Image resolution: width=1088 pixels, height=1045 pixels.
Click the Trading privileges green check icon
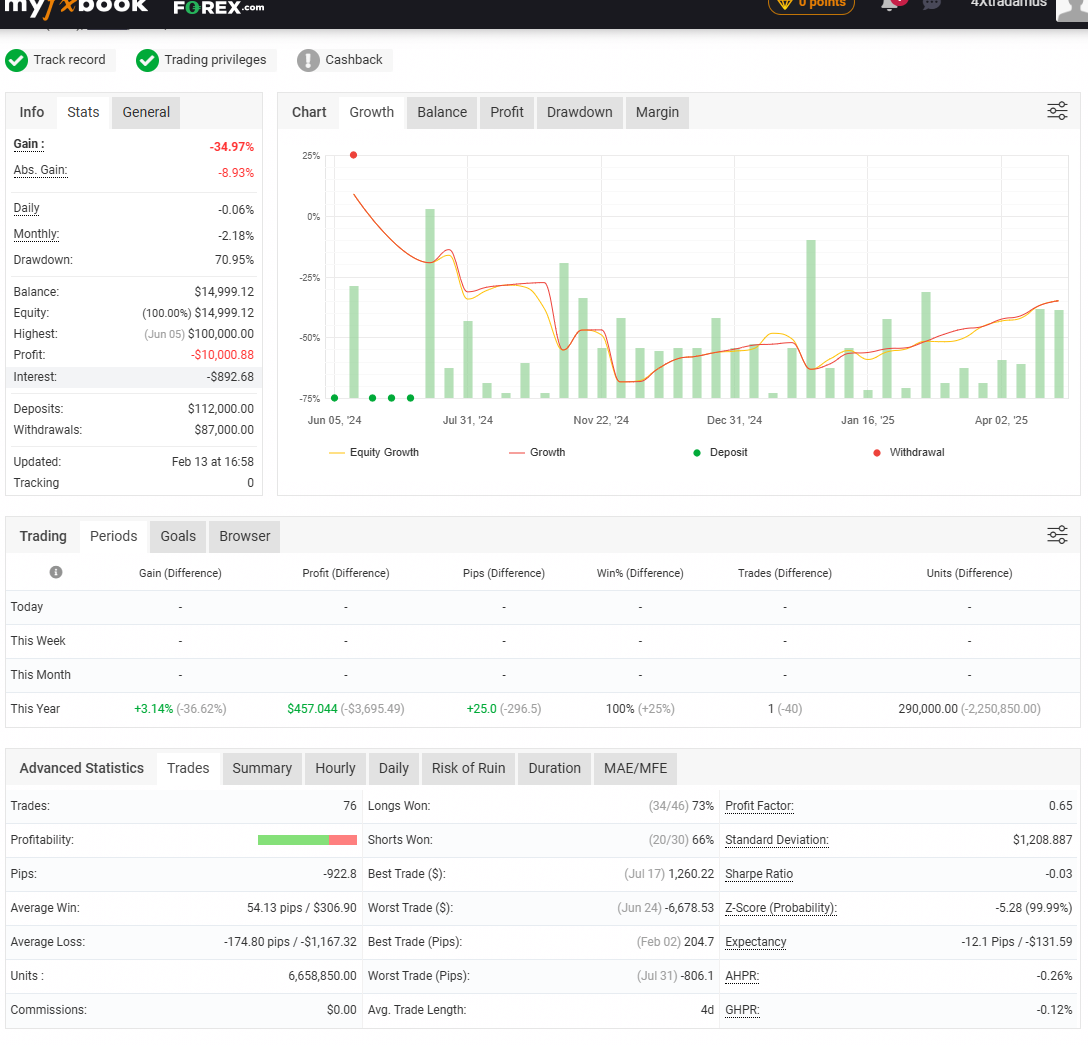(147, 60)
